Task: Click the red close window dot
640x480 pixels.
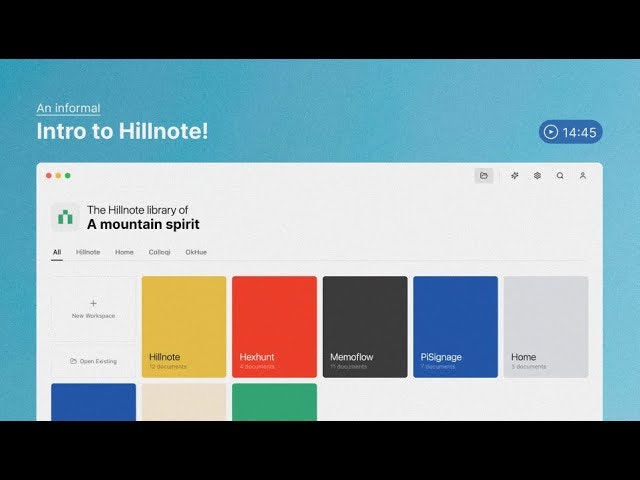Action: [x=49, y=176]
